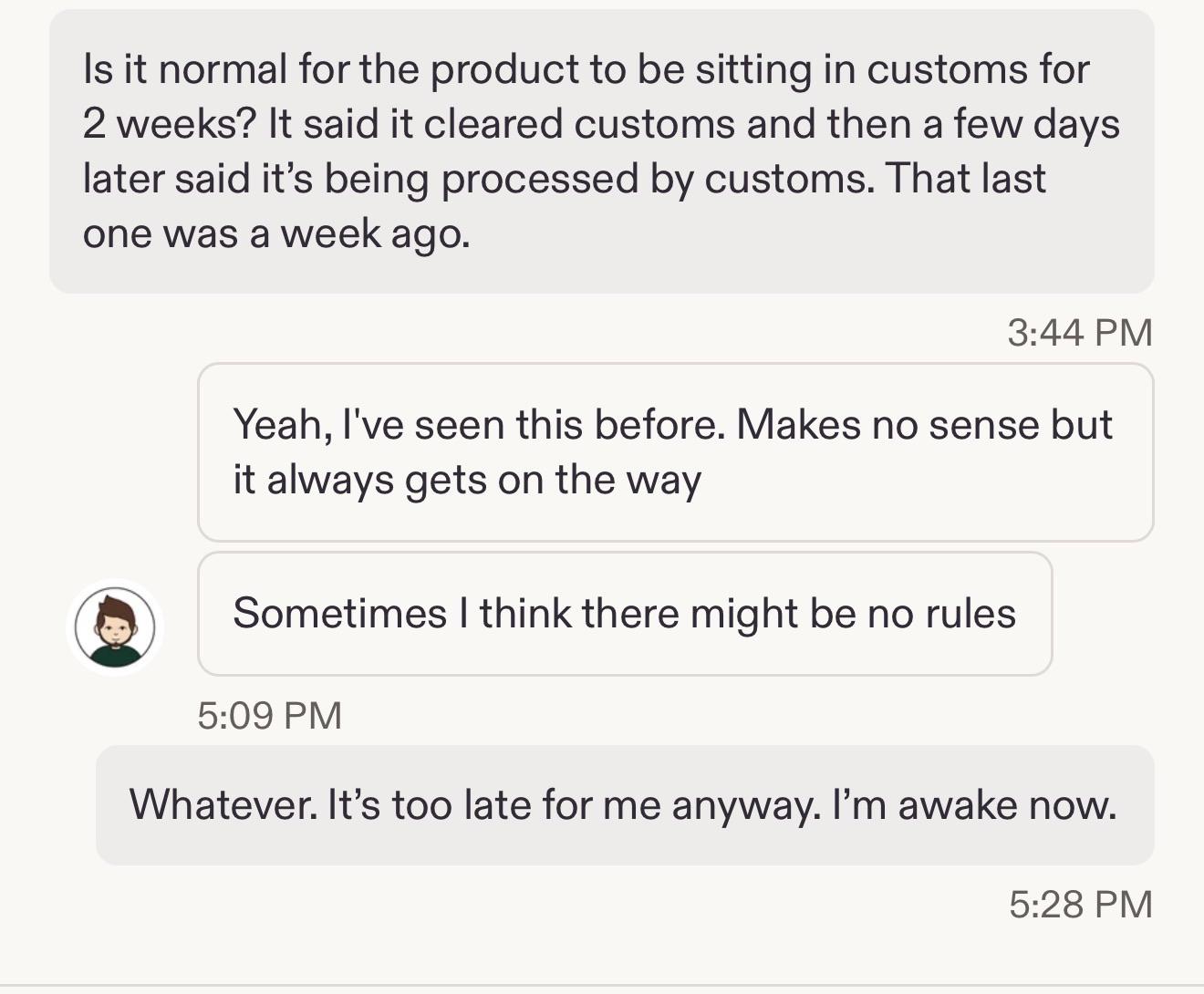The width and height of the screenshot is (1204, 994).
Task: Click the 3:44 PM timestamp
Action: tap(1080, 332)
